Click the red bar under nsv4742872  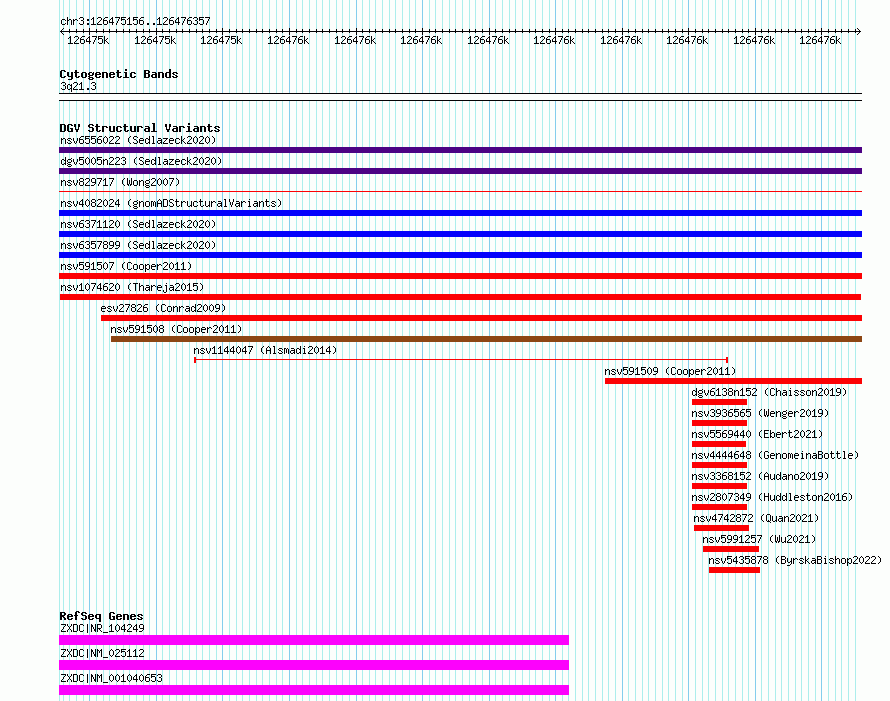coord(721,528)
